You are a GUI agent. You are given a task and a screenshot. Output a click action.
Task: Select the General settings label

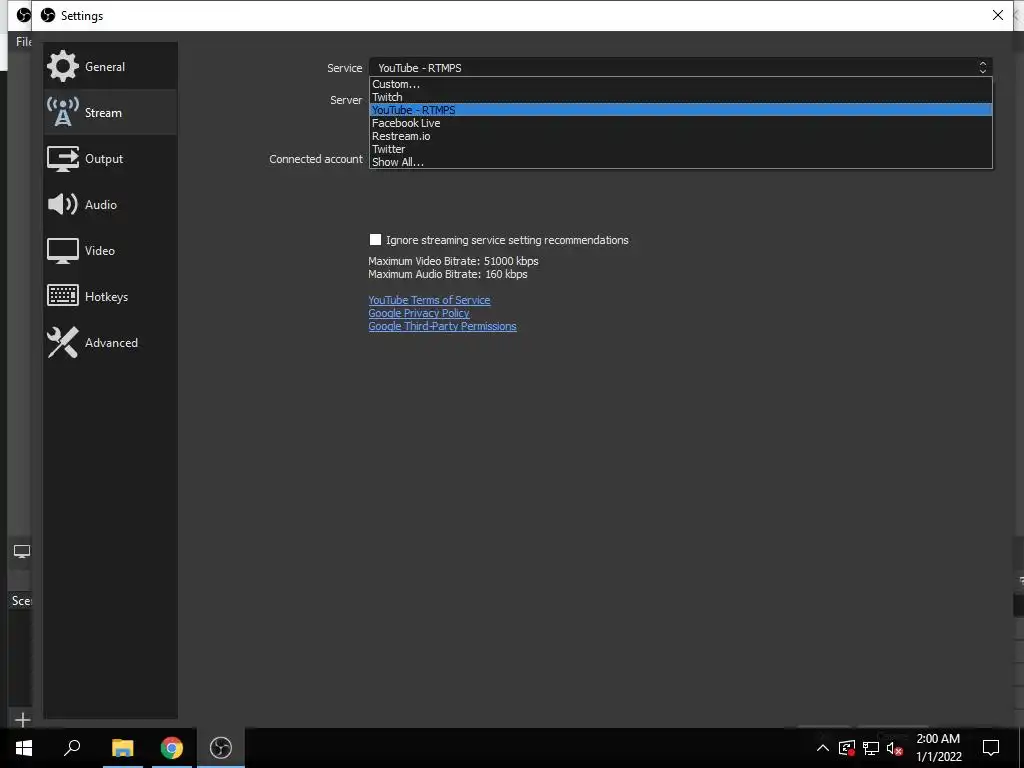104,67
